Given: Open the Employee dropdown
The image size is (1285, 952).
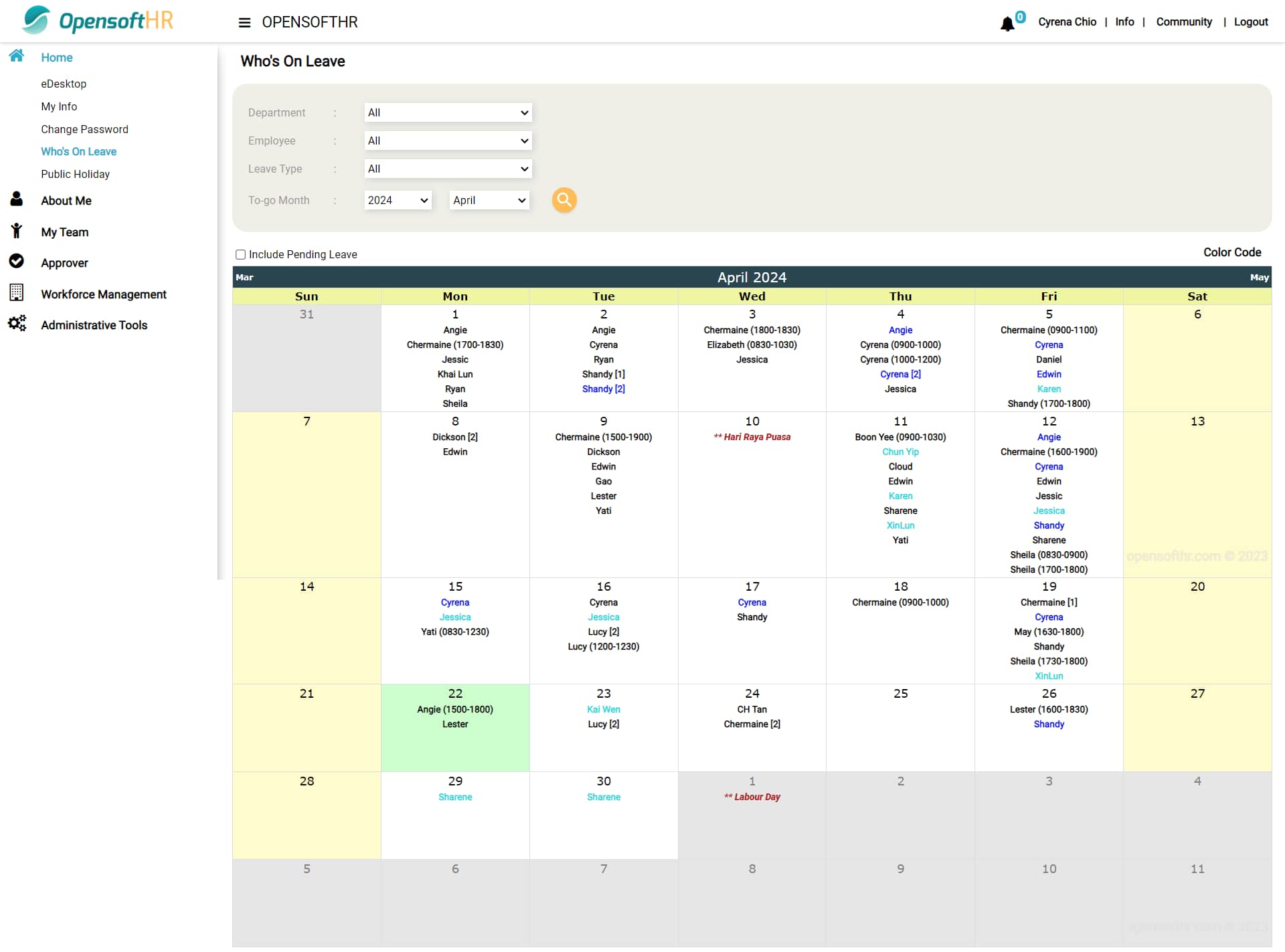Looking at the screenshot, I should click(447, 140).
